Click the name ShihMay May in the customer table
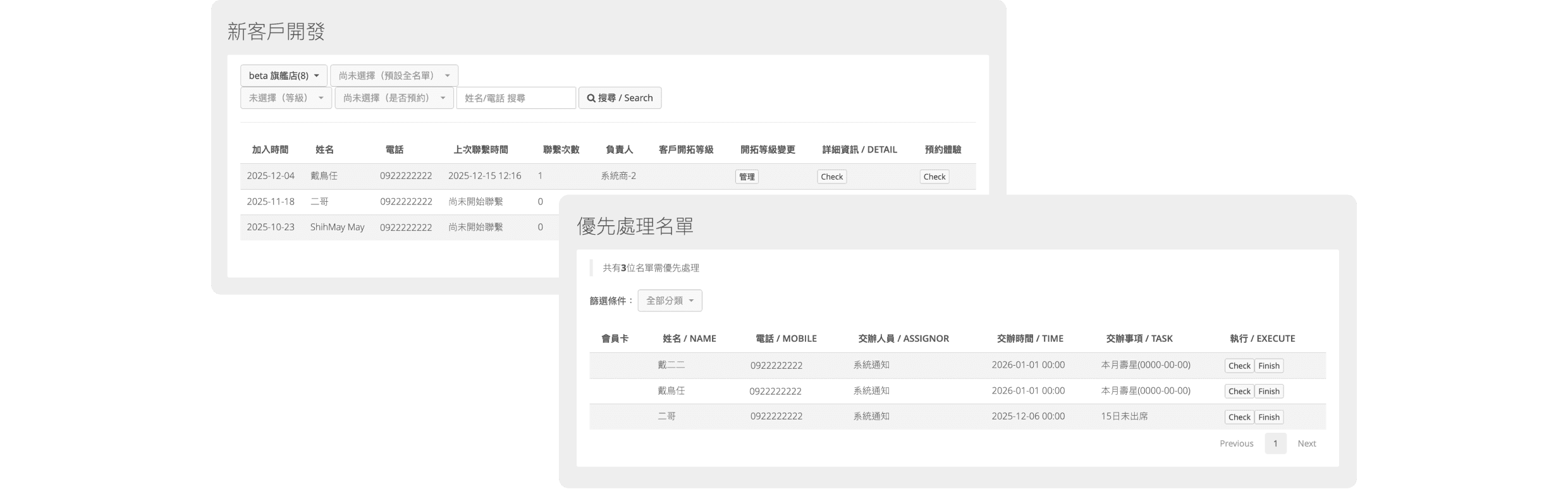The width and height of the screenshot is (1568, 491). (x=337, y=227)
